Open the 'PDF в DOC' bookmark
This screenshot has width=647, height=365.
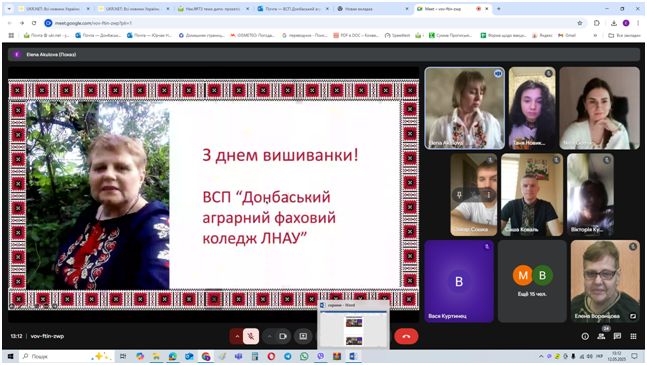point(356,35)
